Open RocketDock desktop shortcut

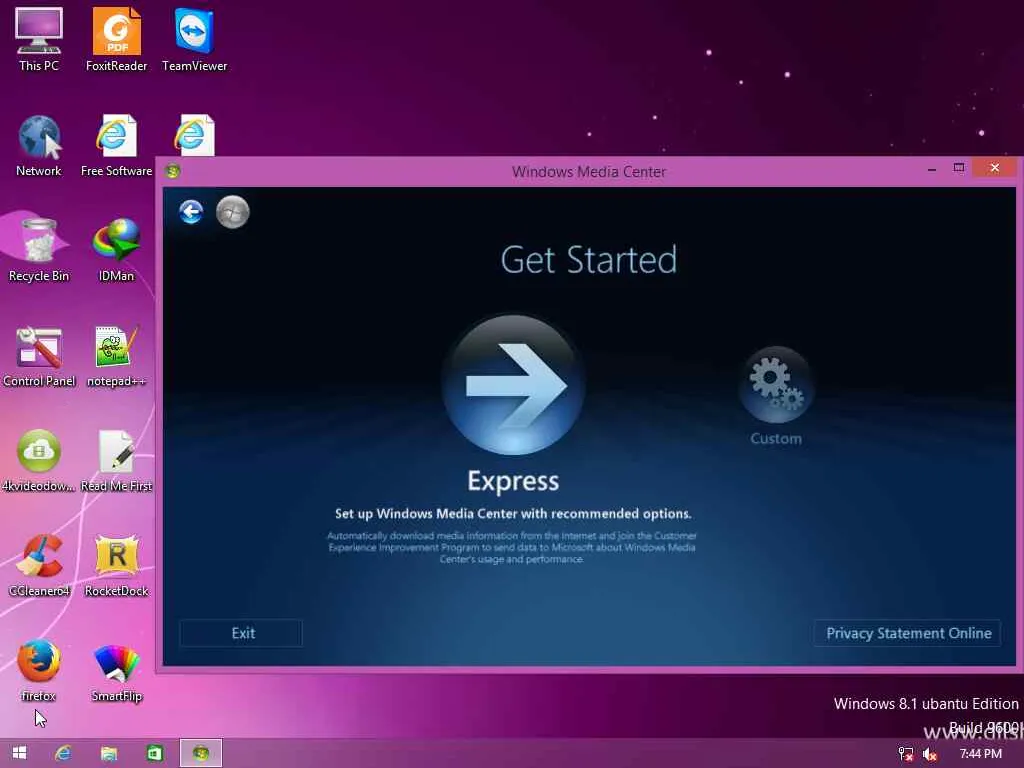coord(116,566)
